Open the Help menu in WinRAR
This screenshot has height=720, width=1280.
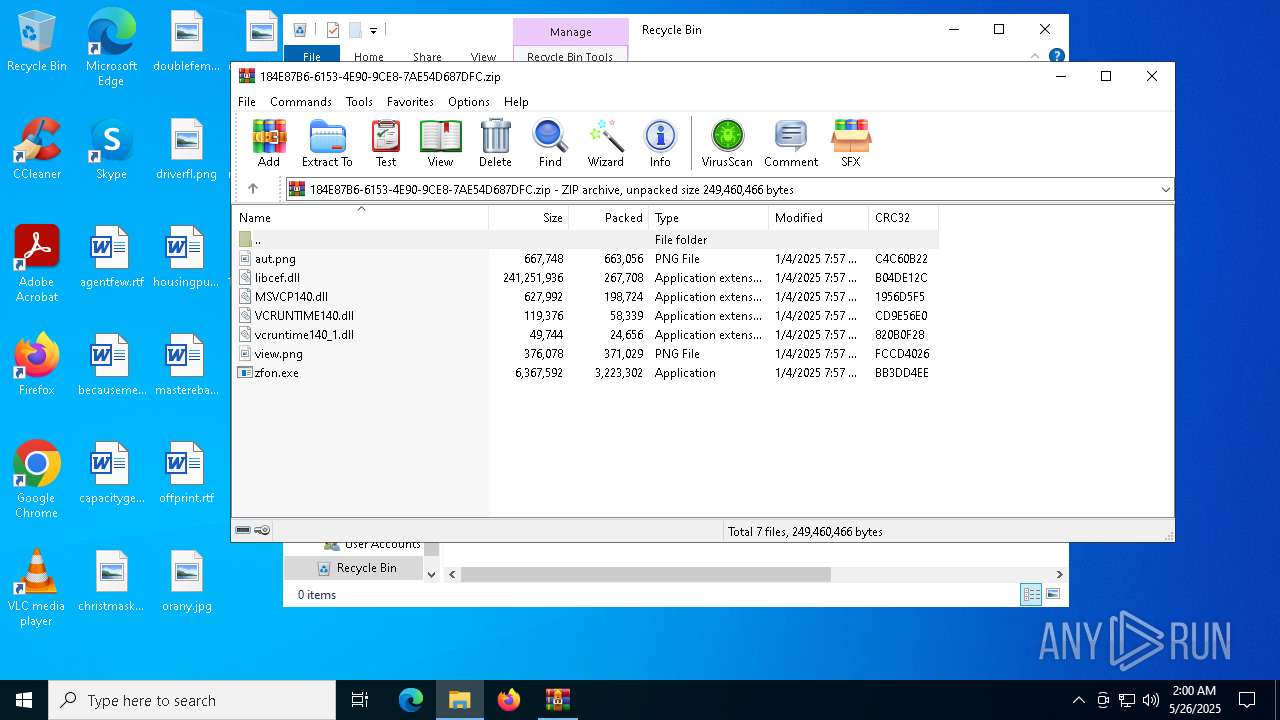click(x=516, y=102)
